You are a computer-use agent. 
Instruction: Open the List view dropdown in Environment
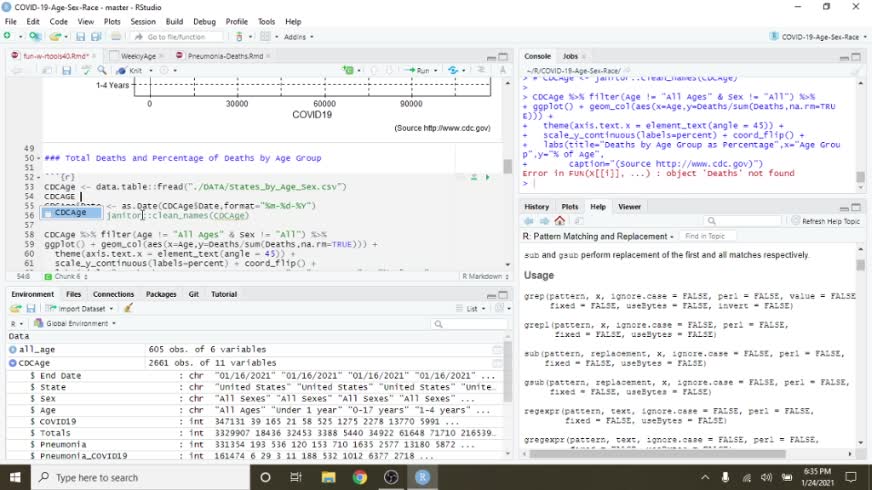[x=470, y=308]
